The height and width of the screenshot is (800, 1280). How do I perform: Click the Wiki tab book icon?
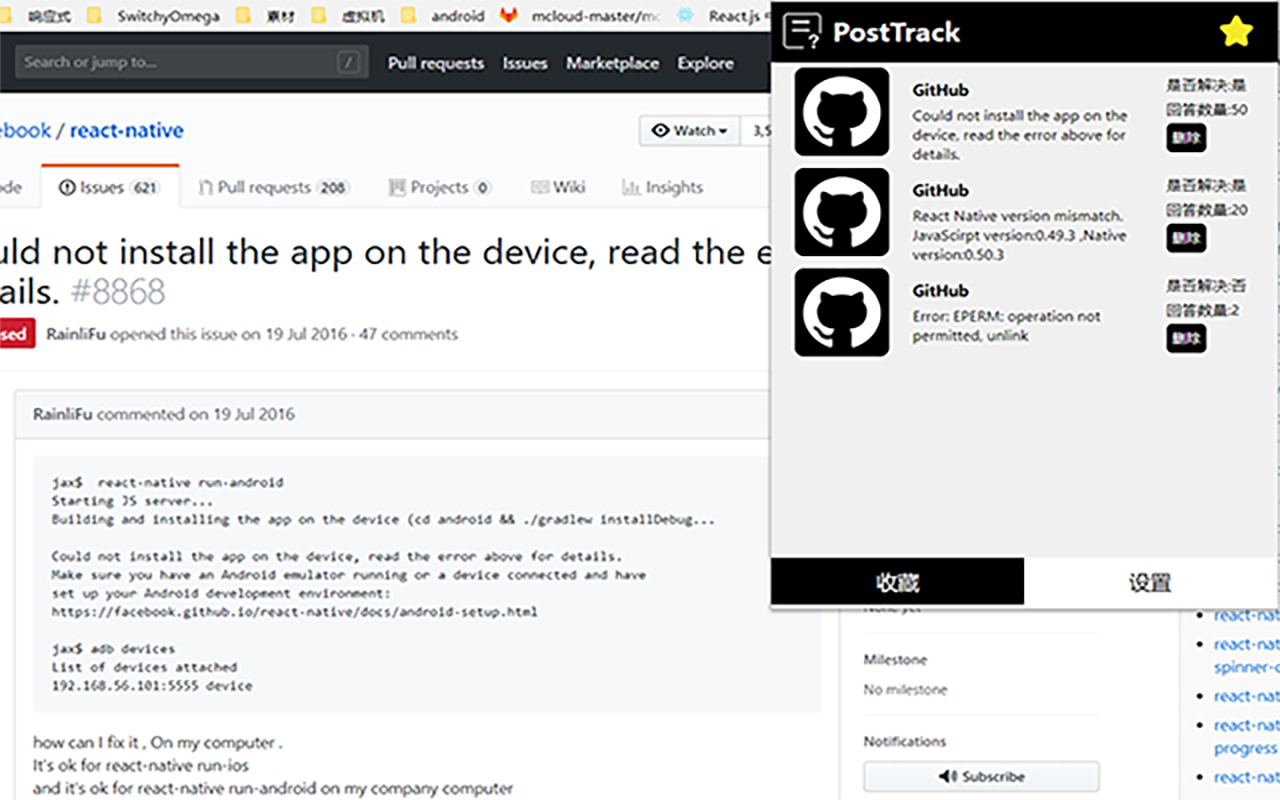tap(540, 187)
